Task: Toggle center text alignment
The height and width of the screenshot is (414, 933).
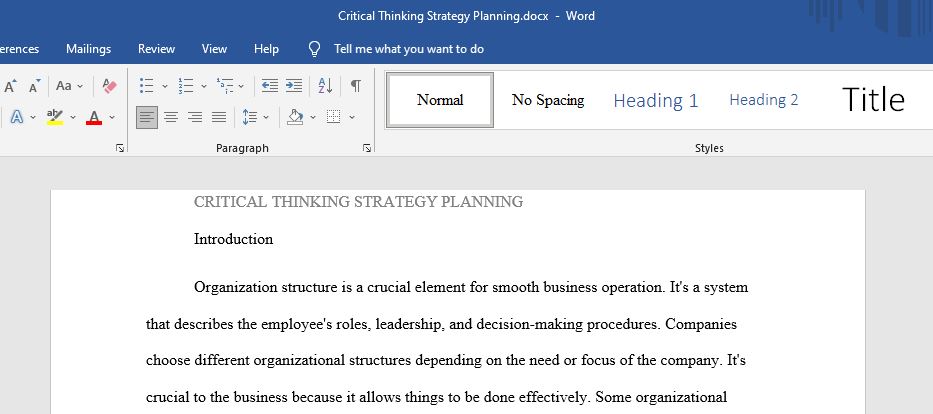Action: [171, 117]
